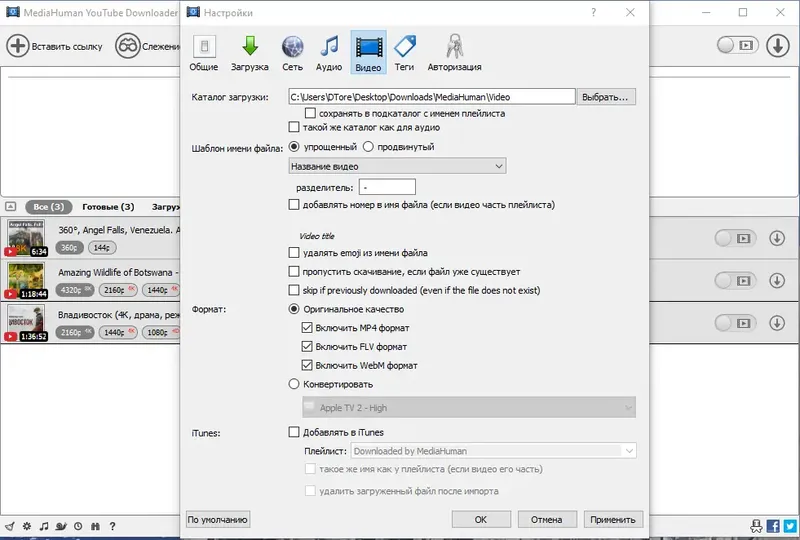Screen dimensions: 800x540
Task: Open the Downloaded by MediaHuman playlist dropdown
Action: pos(493,451)
